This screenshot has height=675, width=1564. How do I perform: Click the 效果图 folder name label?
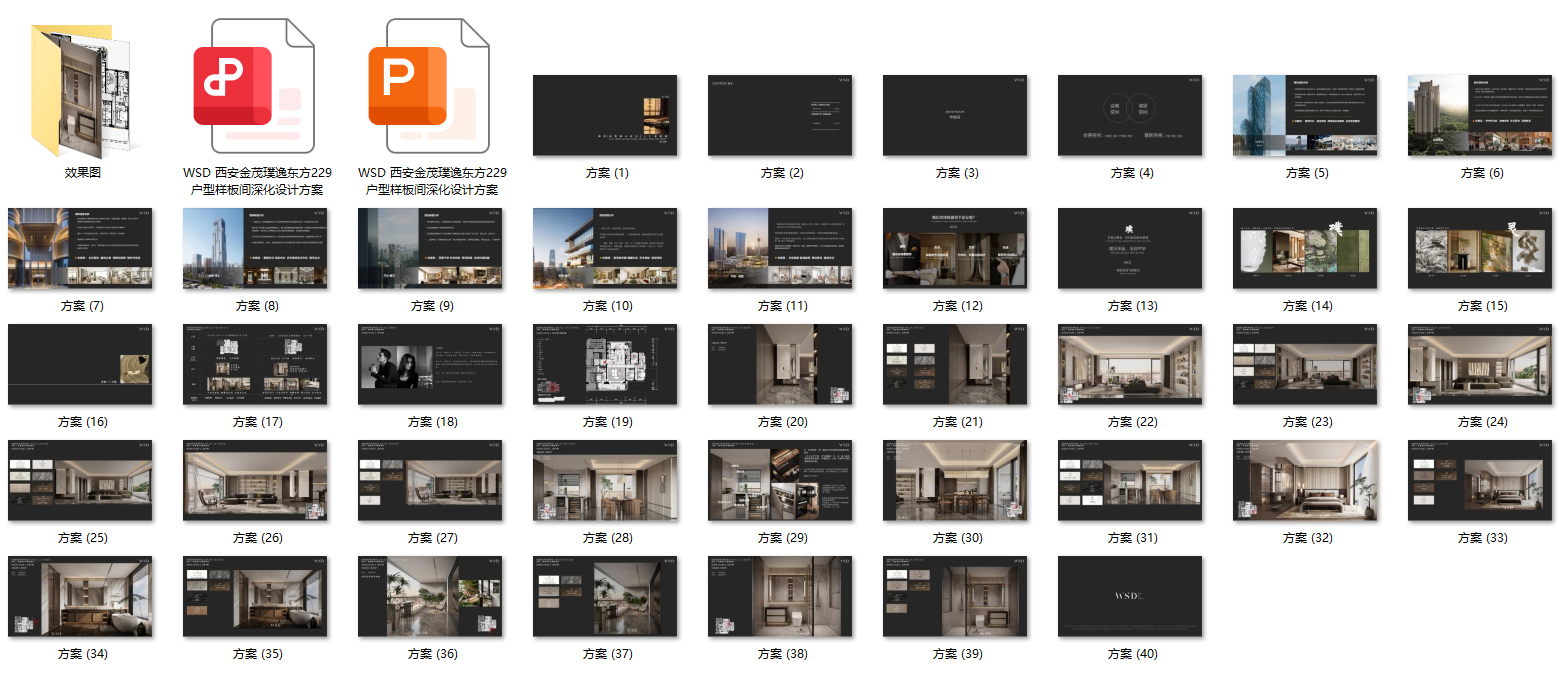(x=83, y=172)
